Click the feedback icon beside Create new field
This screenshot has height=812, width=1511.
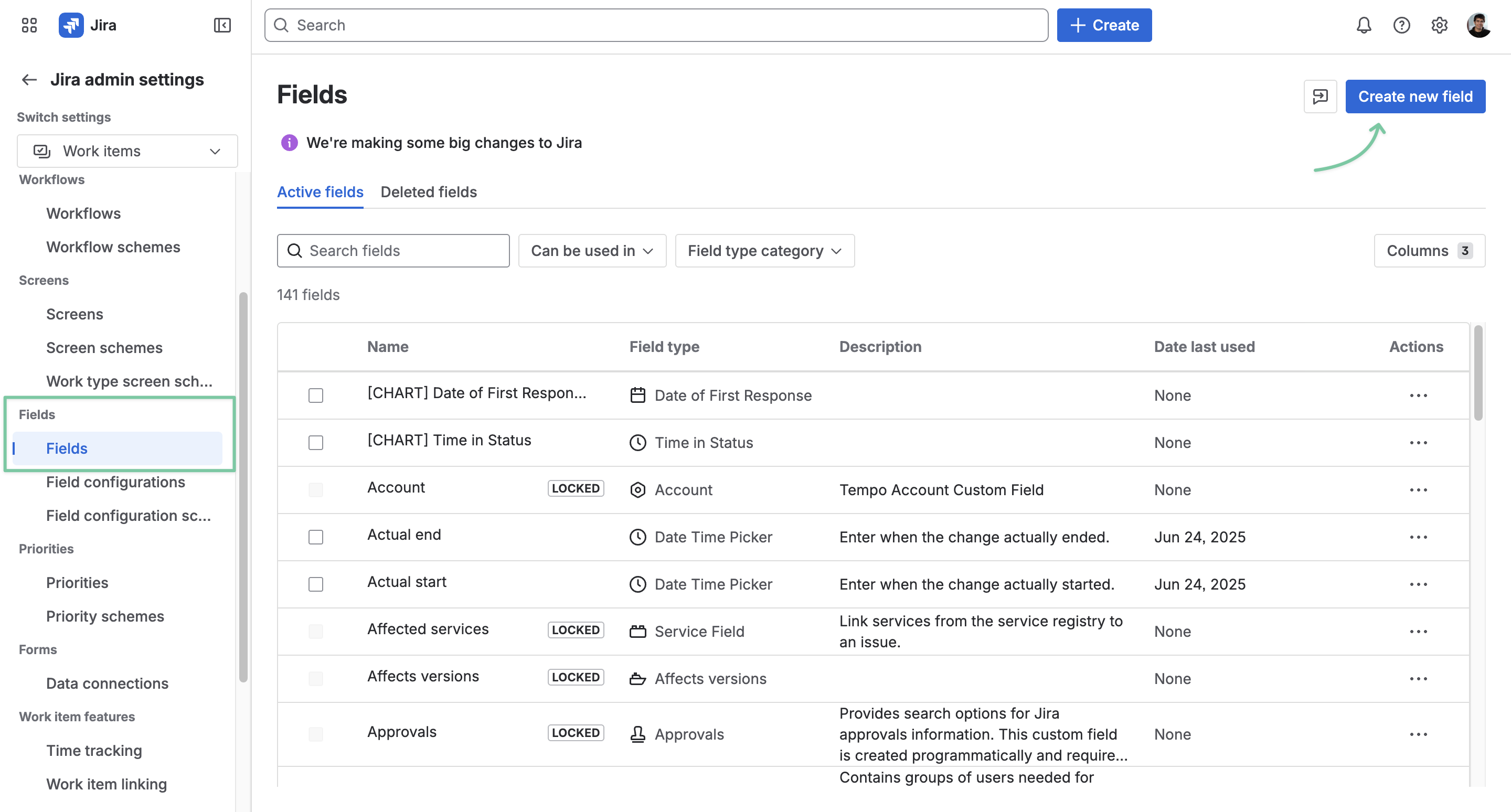[1320, 96]
